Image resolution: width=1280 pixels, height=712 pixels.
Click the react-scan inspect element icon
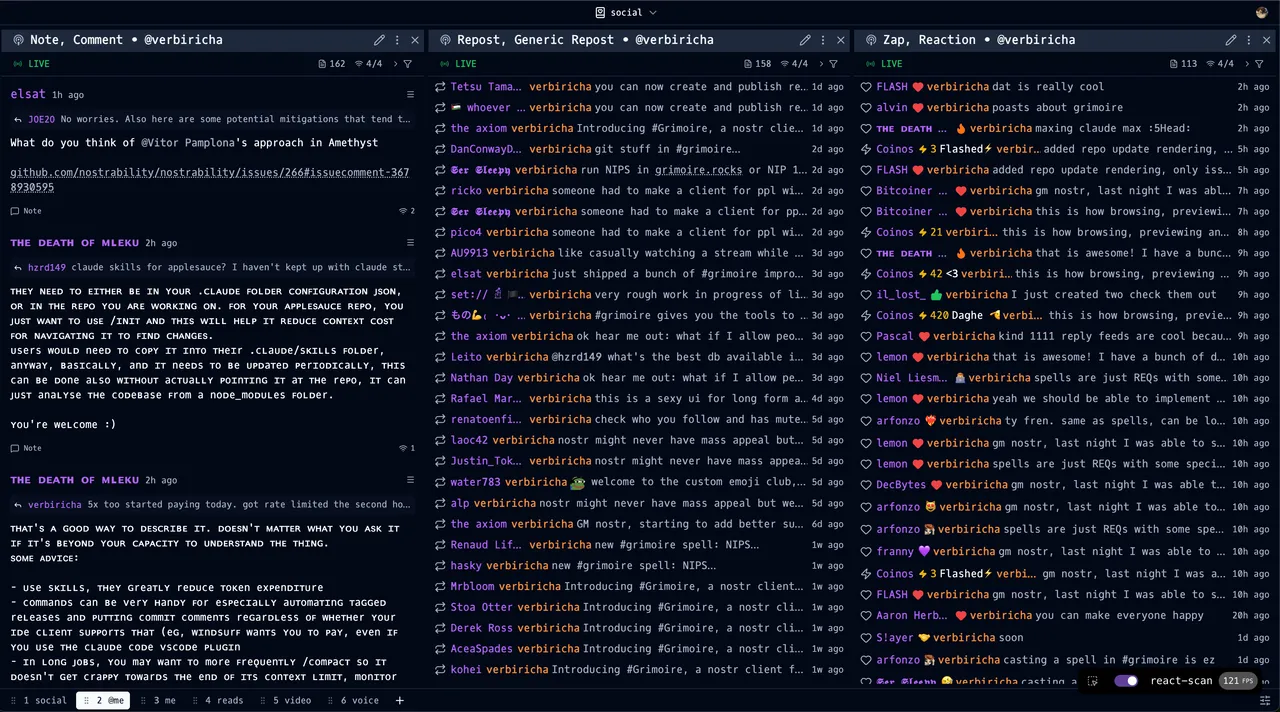pos(1093,681)
